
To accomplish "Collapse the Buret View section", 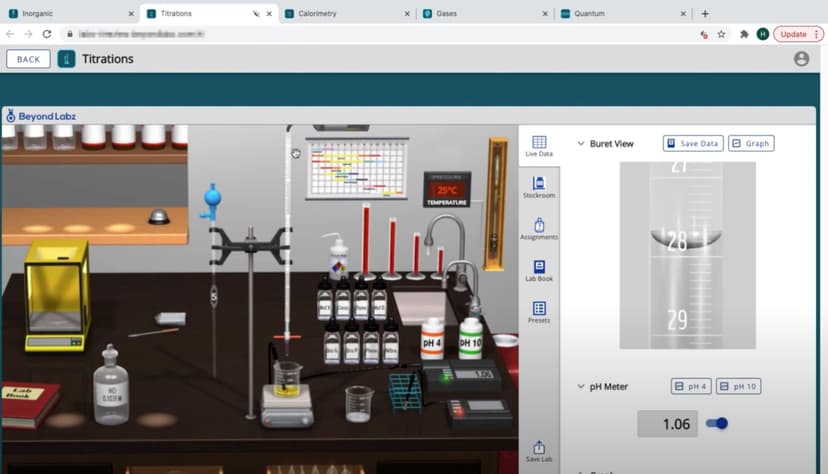I will pyautogui.click(x=580, y=144).
